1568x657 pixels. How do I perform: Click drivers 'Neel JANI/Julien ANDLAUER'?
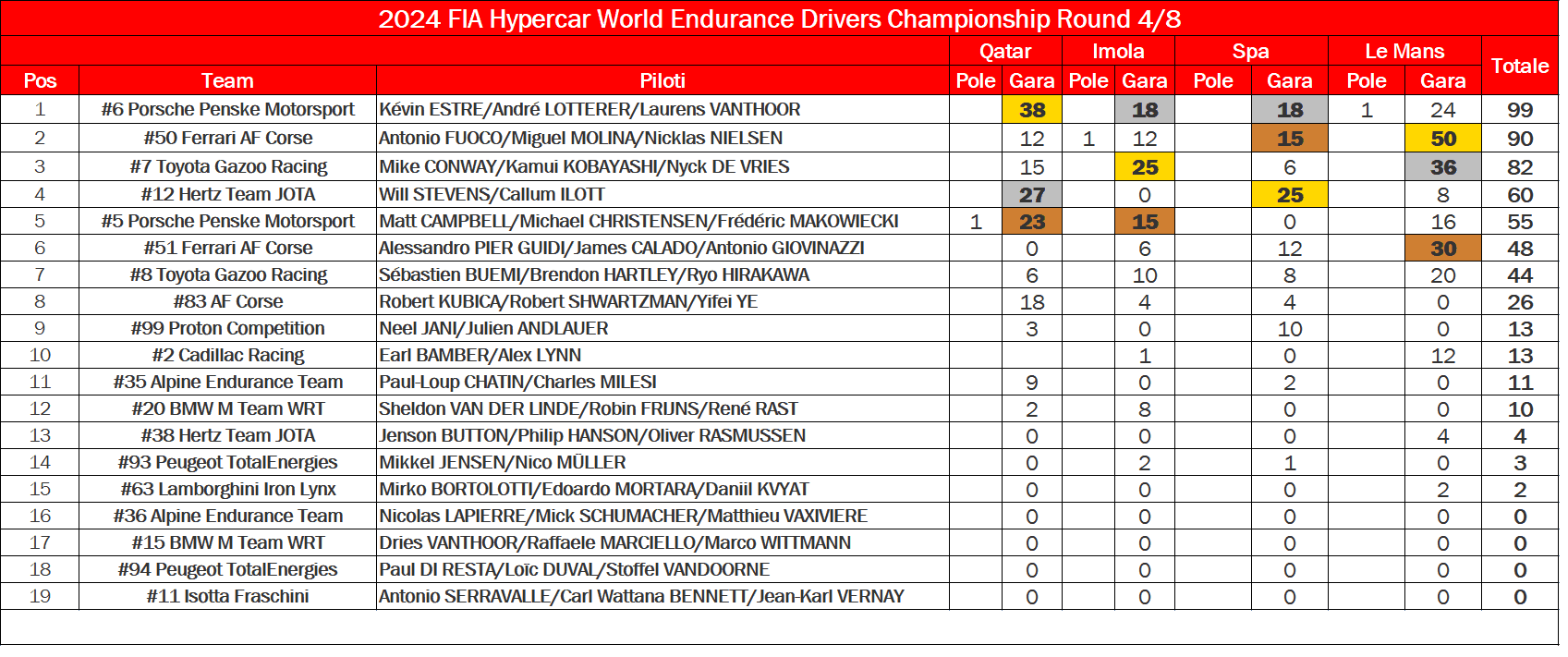click(493, 328)
